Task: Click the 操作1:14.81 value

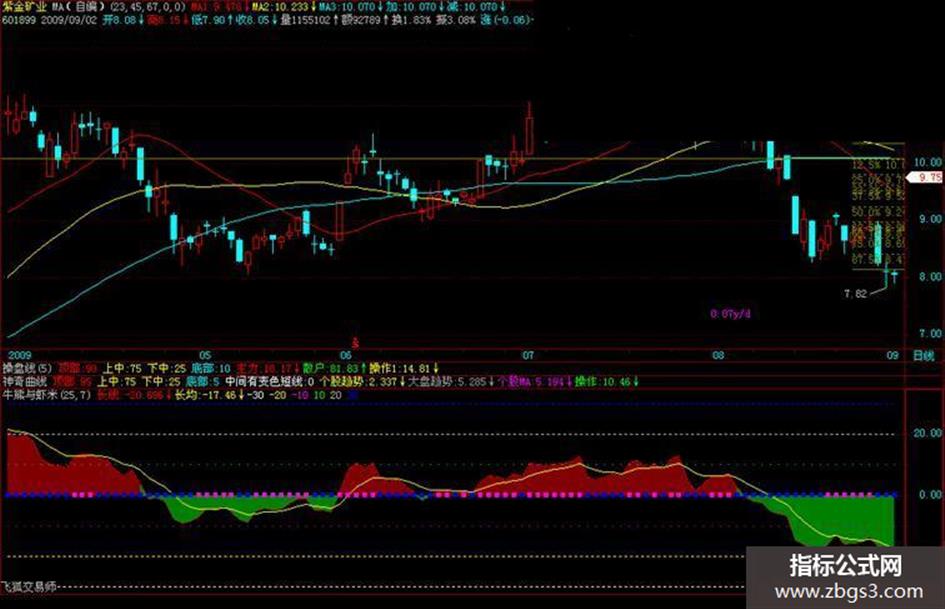Action: click(x=400, y=368)
